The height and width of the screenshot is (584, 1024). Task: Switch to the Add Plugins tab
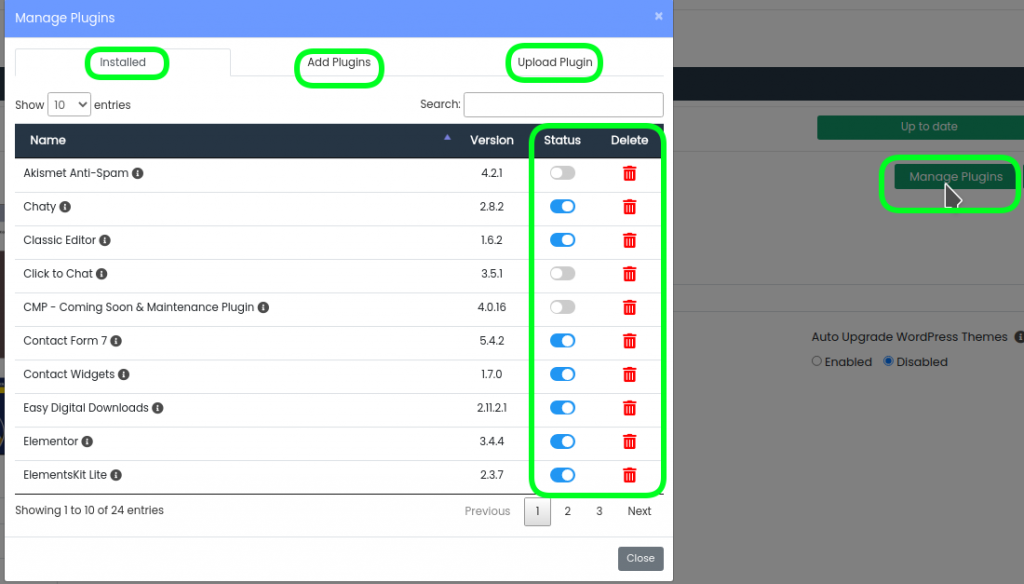339,62
